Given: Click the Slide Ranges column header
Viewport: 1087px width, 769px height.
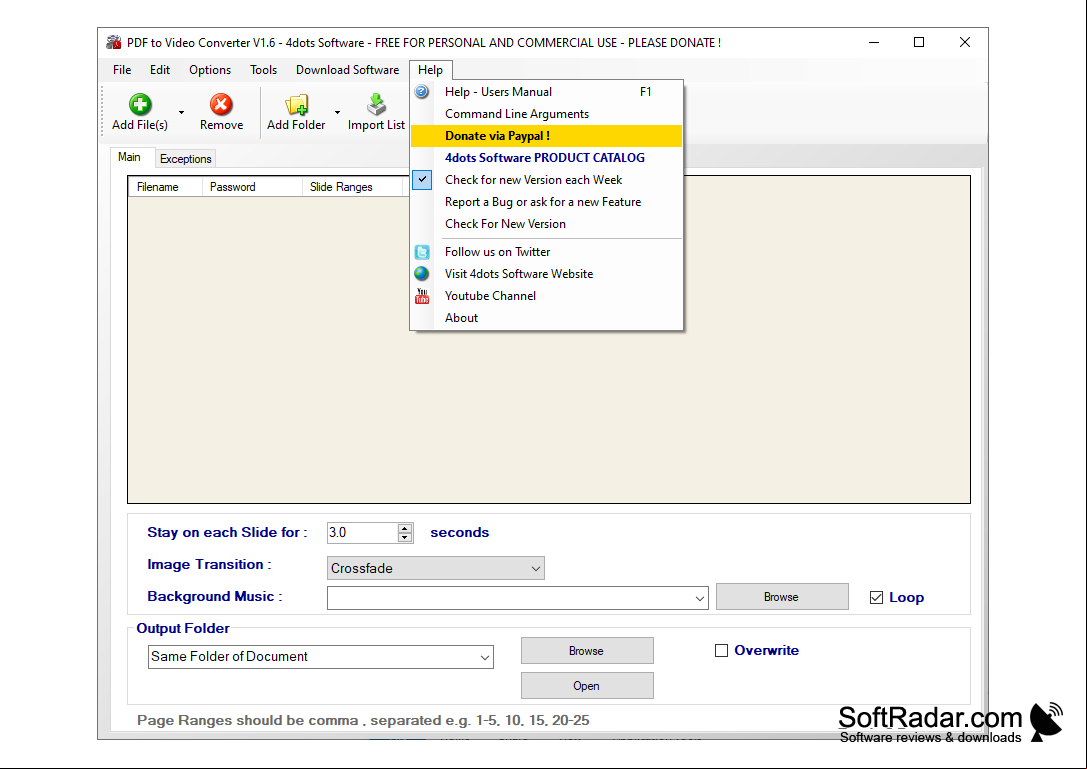Looking at the screenshot, I should pyautogui.click(x=352, y=187).
